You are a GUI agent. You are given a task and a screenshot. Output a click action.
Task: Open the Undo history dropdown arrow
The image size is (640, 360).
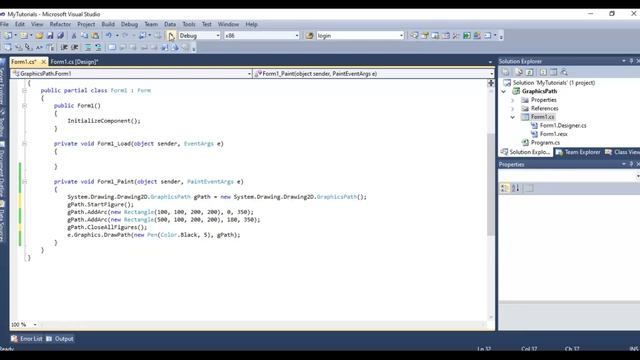pos(117,36)
